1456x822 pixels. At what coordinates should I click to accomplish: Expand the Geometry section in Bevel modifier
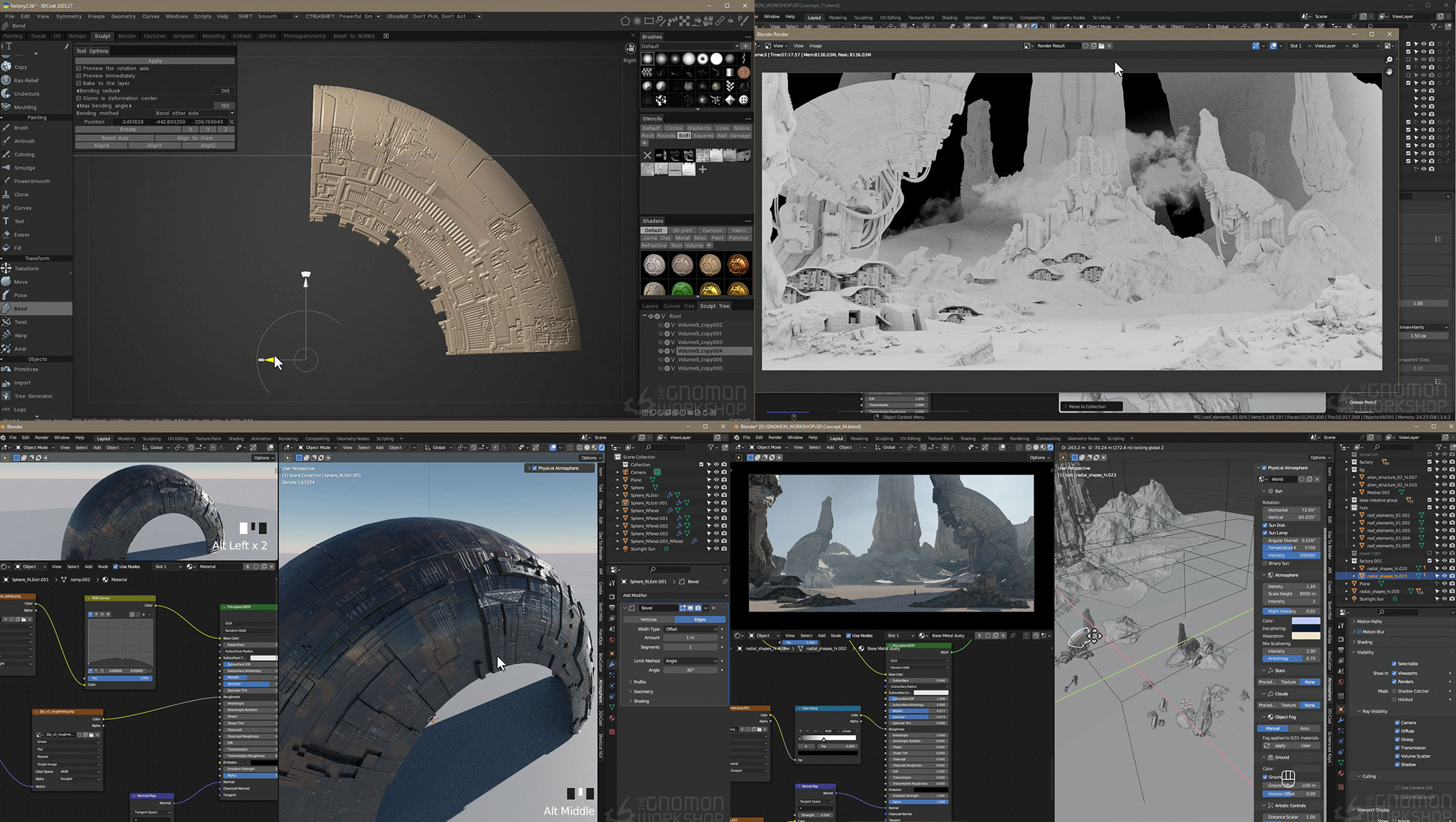coord(643,692)
